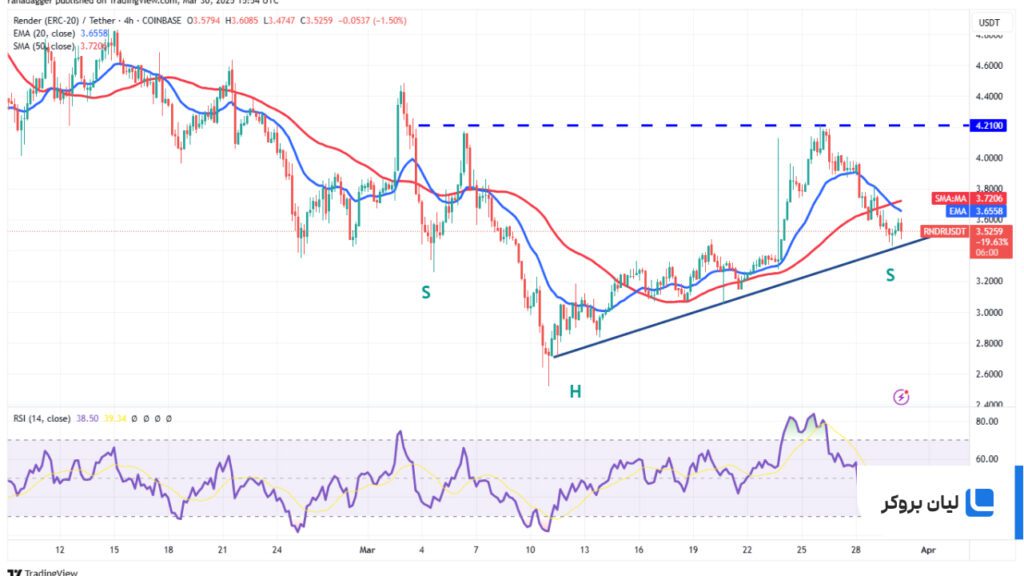Click the right shoulder 'S' label

890,276
